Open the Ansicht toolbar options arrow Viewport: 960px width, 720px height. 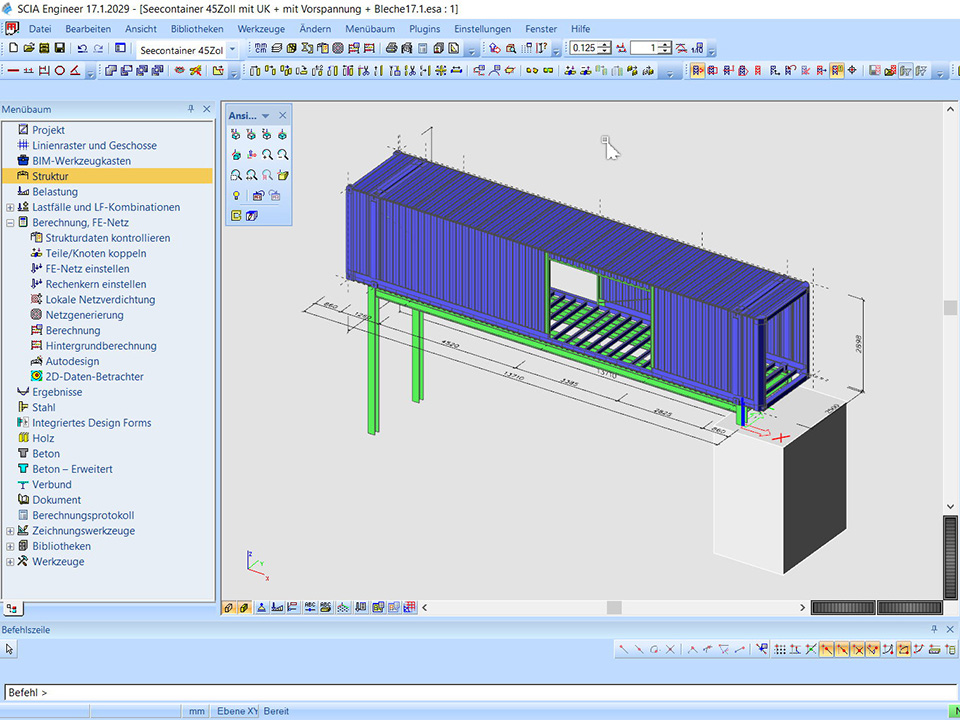266,116
